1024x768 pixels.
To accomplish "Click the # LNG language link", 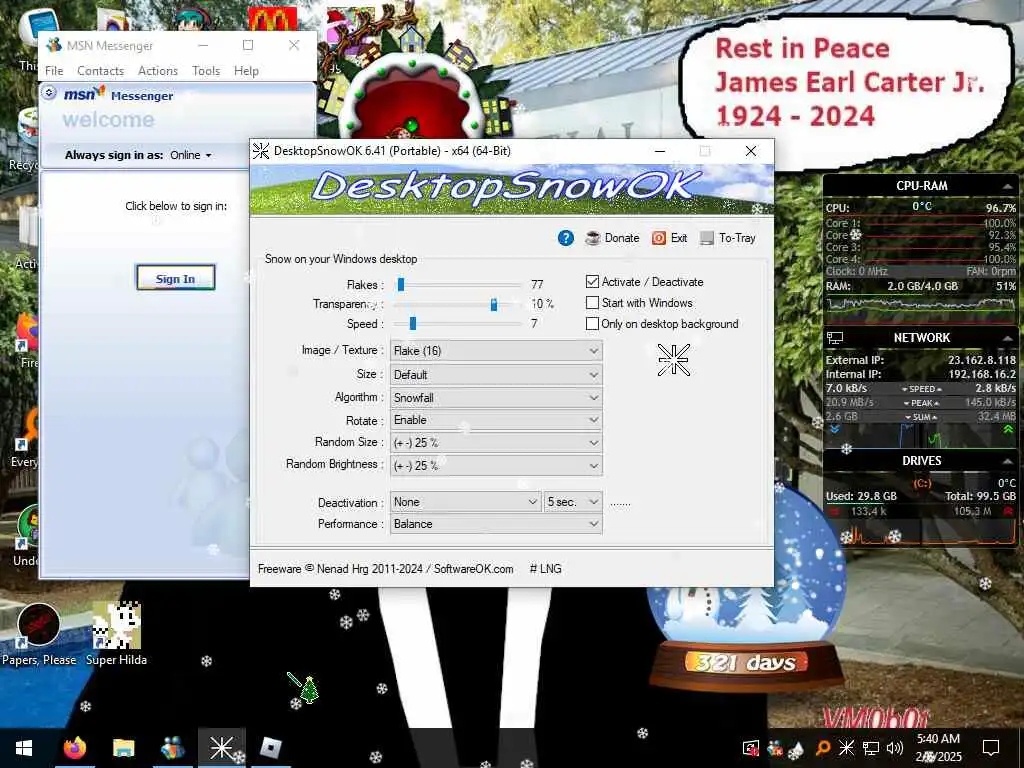I will [x=545, y=569].
